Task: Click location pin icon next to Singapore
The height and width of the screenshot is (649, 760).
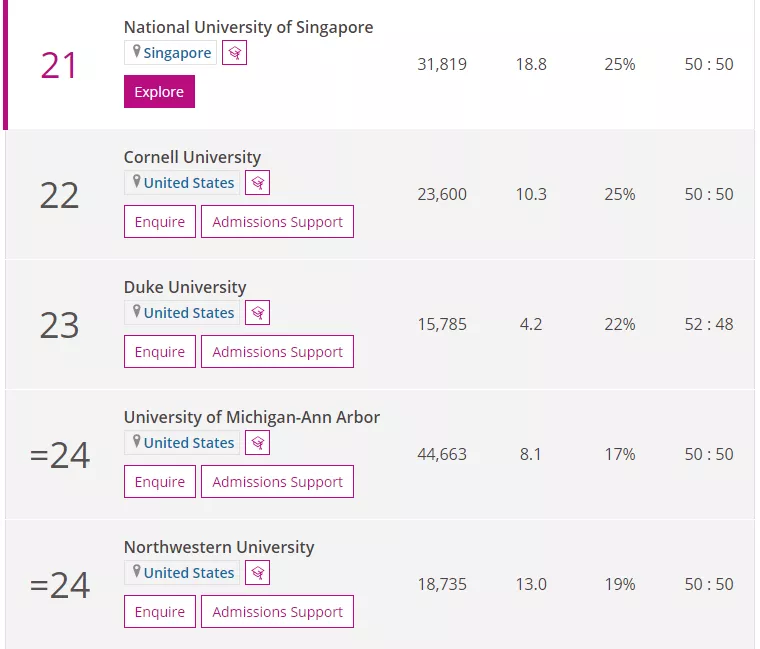Action: (x=136, y=52)
